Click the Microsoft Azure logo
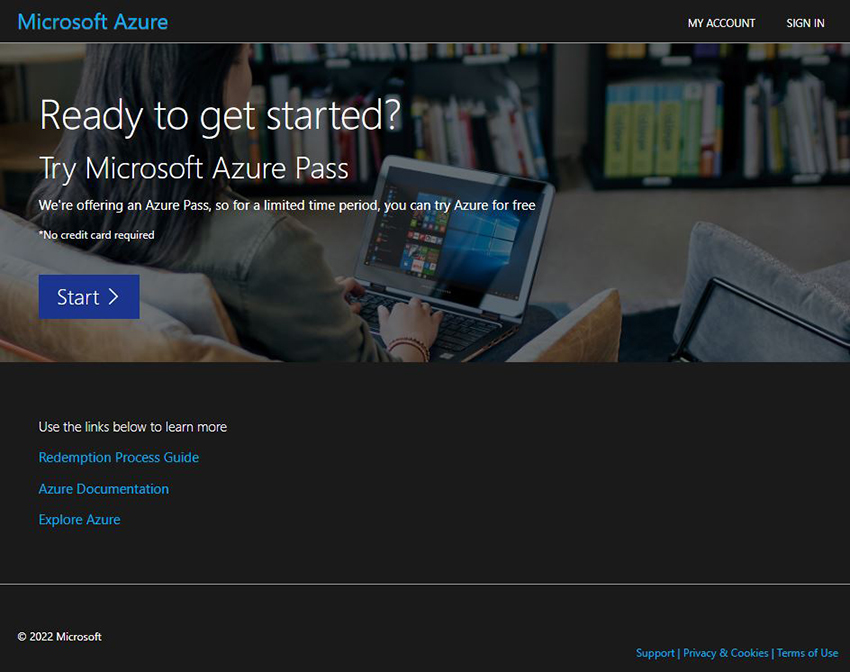This screenshot has height=672, width=850. (93, 22)
